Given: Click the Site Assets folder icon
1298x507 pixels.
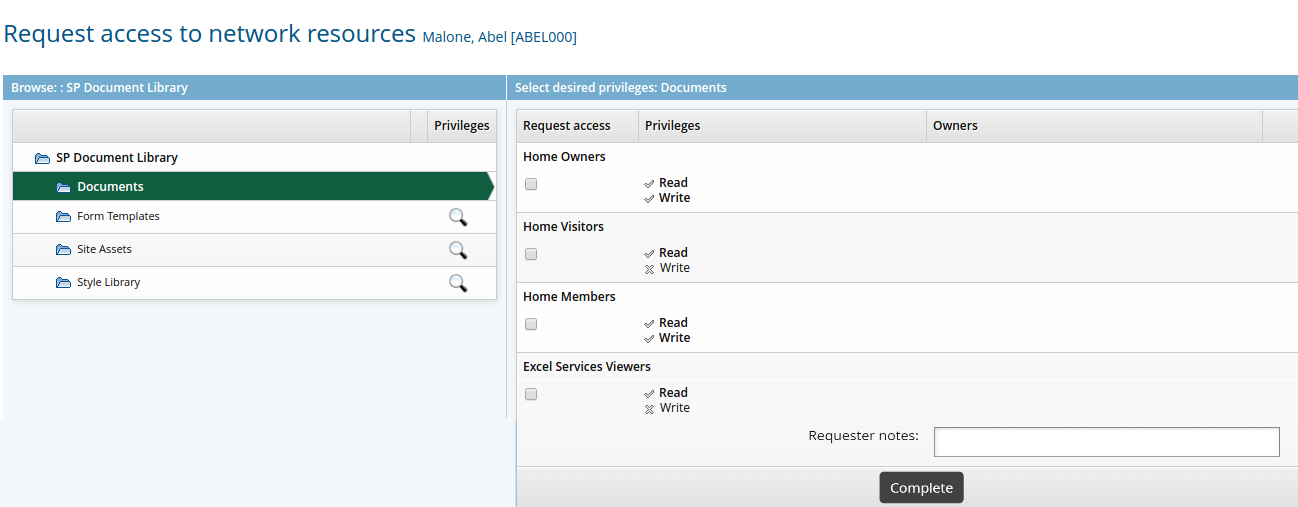Looking at the screenshot, I should [64, 250].
